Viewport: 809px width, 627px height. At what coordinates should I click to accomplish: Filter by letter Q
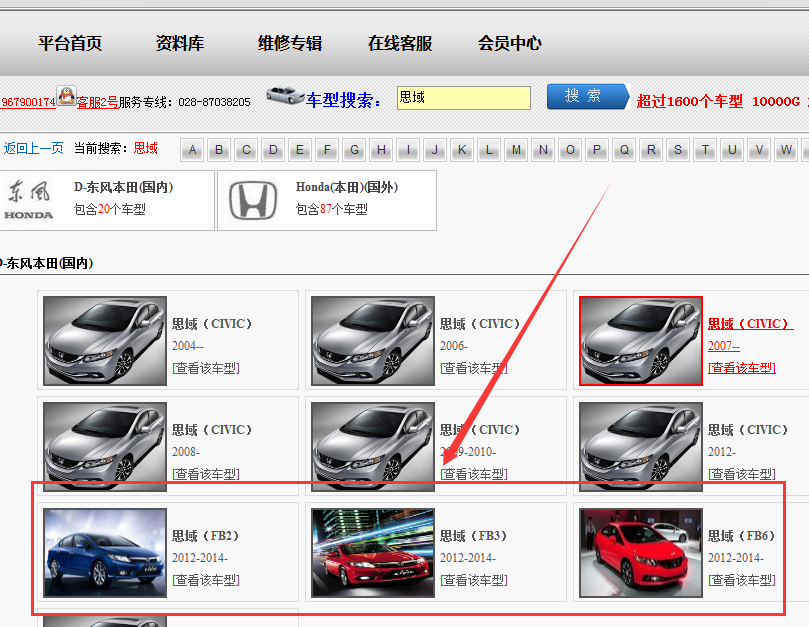pos(624,150)
